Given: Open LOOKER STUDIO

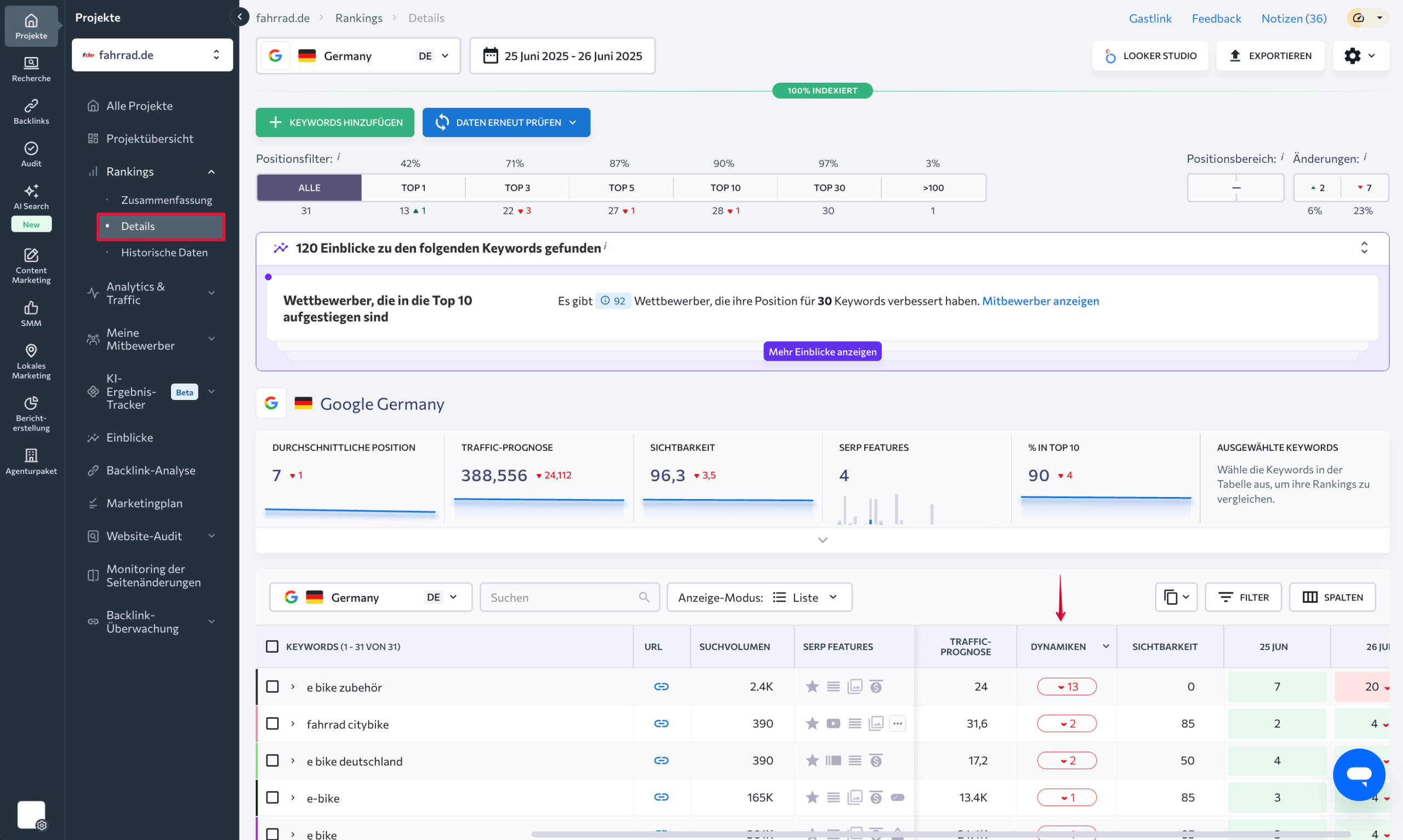Looking at the screenshot, I should (x=1150, y=55).
